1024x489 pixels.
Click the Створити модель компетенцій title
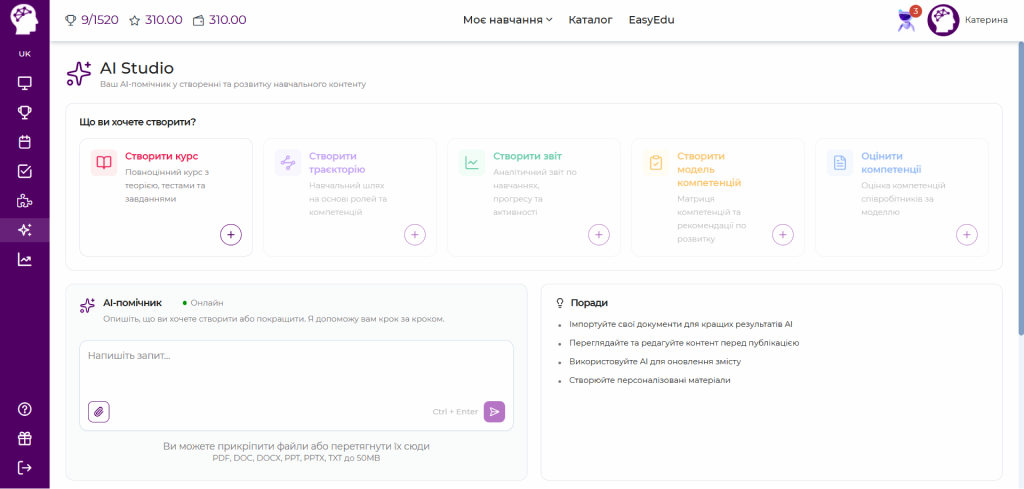(x=709, y=169)
